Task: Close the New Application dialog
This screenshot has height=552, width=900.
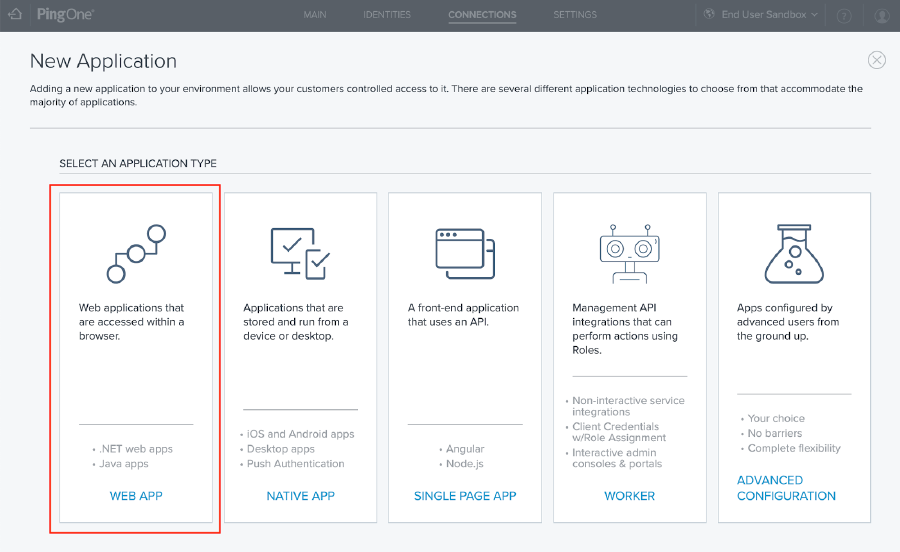Action: tap(876, 60)
